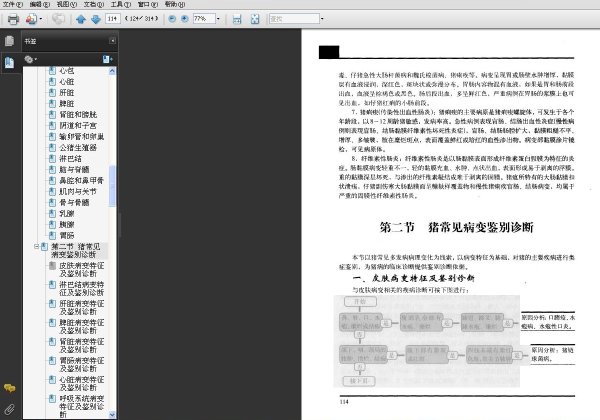This screenshot has width=600, height=420.
Task: Click the zoom in plus button
Action: (184, 18)
